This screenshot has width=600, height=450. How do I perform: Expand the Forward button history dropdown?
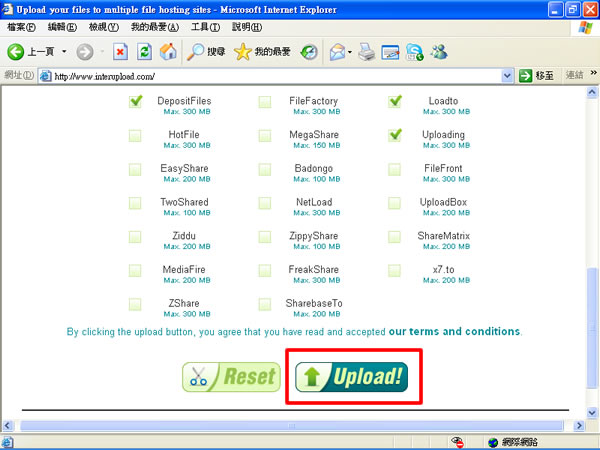(x=102, y=51)
